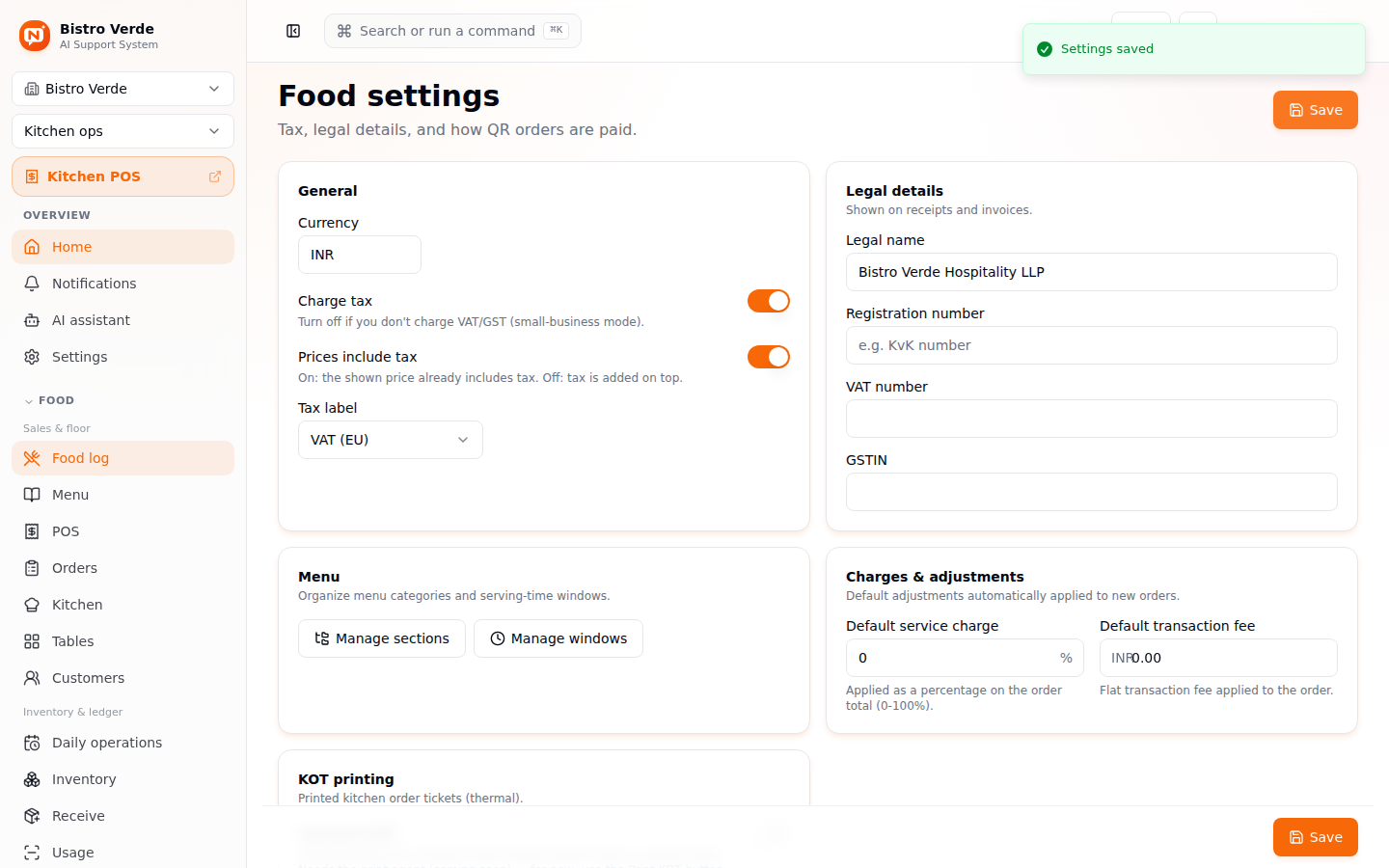Open Notifications via the bell icon

32,284
